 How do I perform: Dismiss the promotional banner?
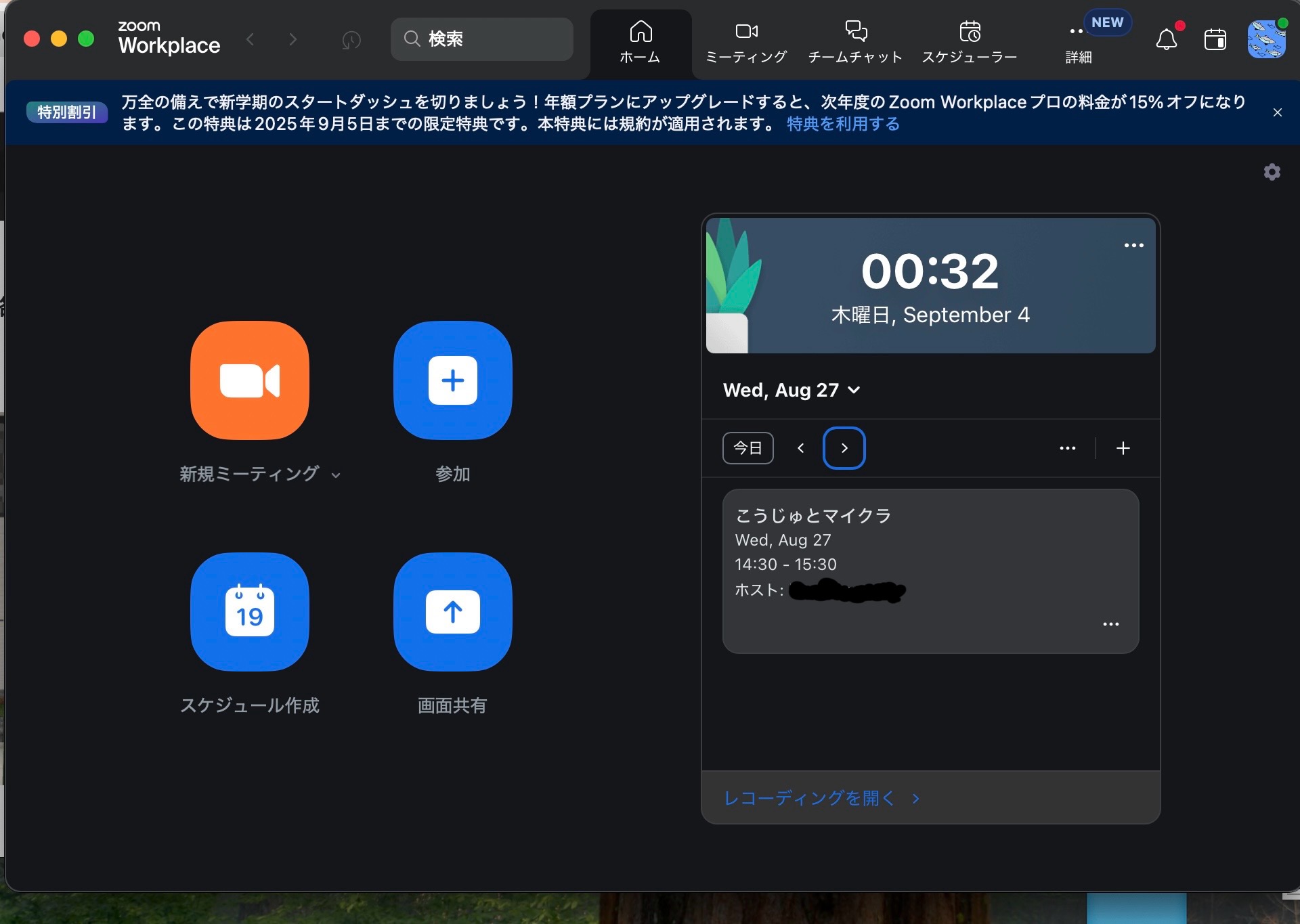(x=1278, y=112)
